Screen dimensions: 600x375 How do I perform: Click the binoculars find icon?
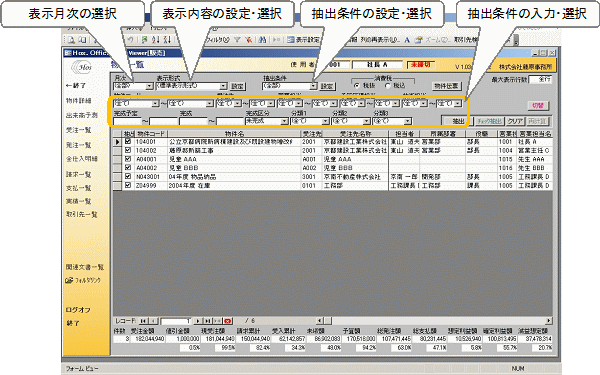click(x=262, y=39)
